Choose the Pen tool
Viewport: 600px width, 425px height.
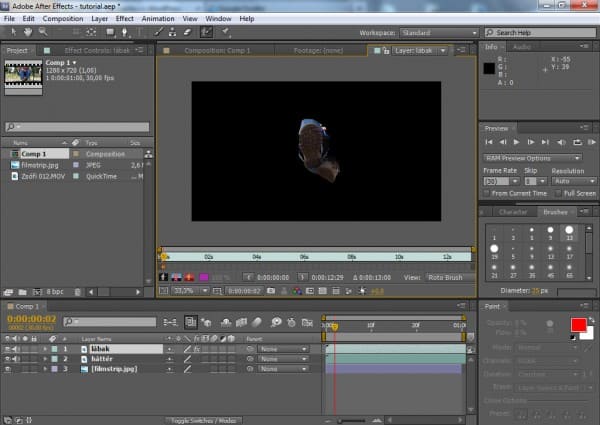(122, 33)
